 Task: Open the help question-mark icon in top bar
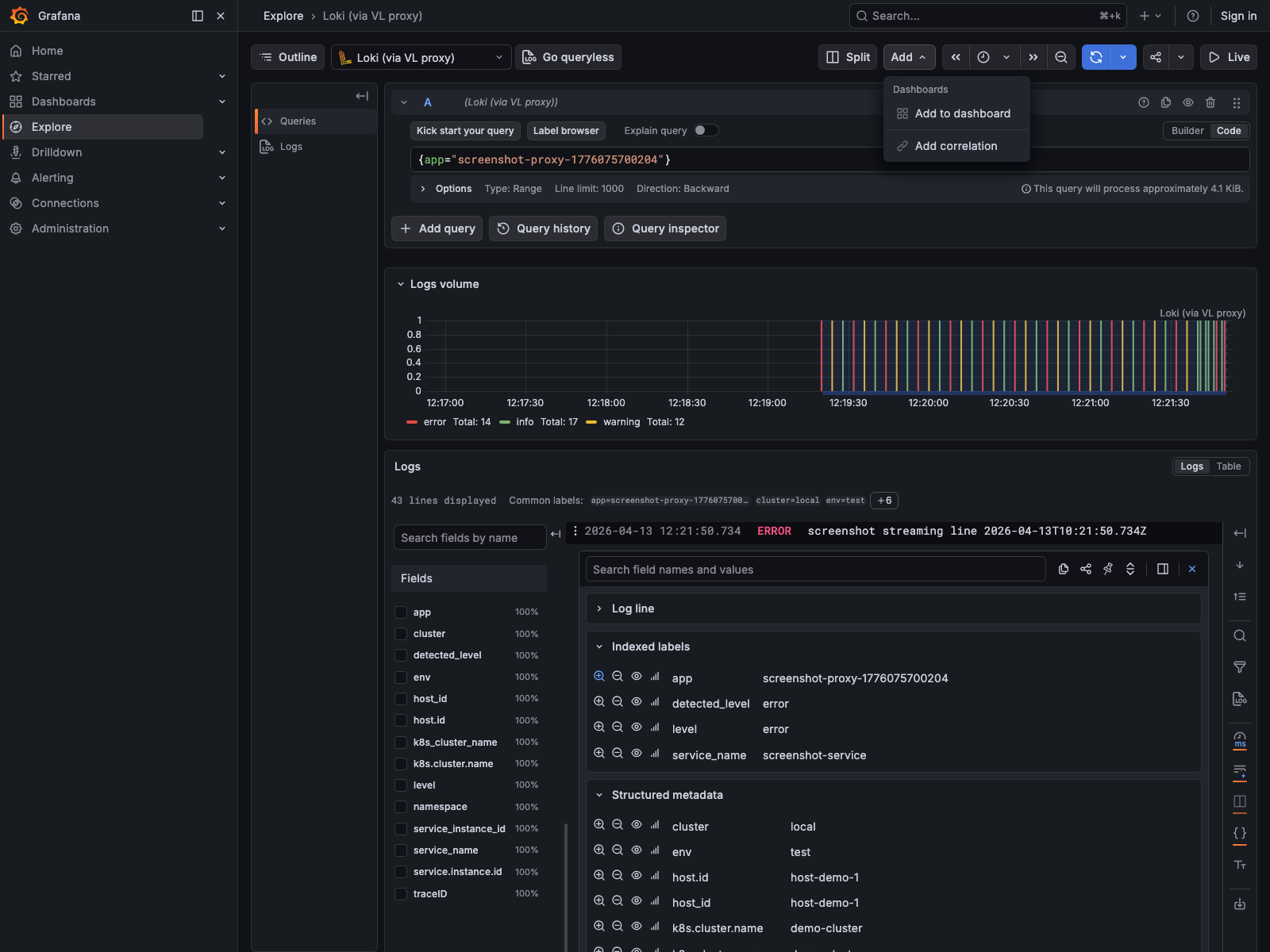[x=1193, y=16]
